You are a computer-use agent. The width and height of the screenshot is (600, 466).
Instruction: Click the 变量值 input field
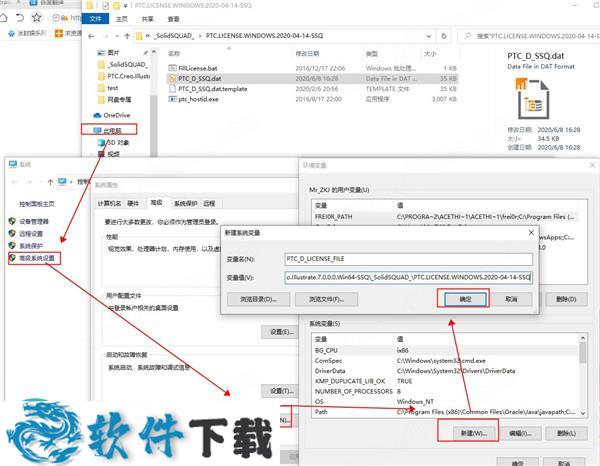408,277
